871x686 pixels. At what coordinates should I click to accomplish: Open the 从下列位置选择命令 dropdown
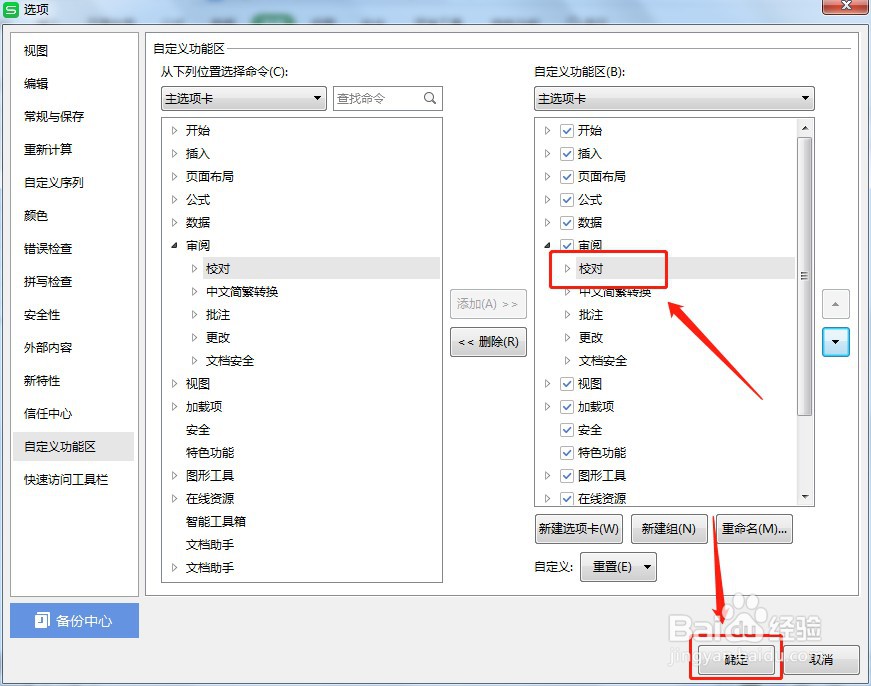(243, 98)
